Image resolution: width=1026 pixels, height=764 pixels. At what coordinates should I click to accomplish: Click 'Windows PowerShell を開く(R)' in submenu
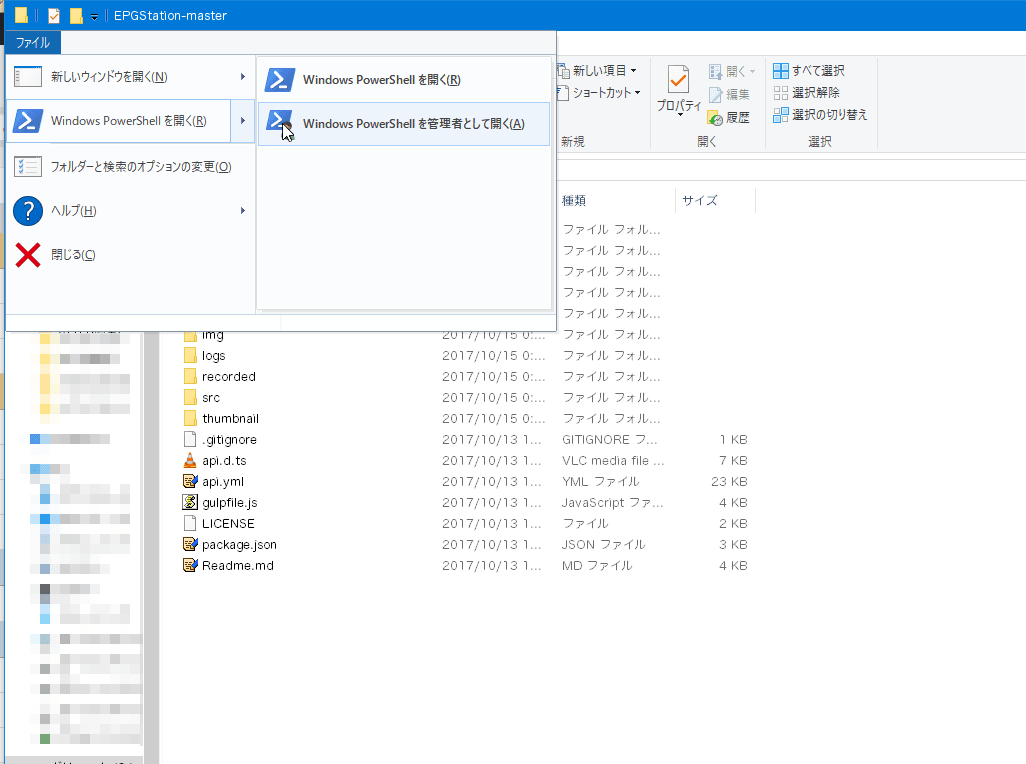click(x=380, y=80)
